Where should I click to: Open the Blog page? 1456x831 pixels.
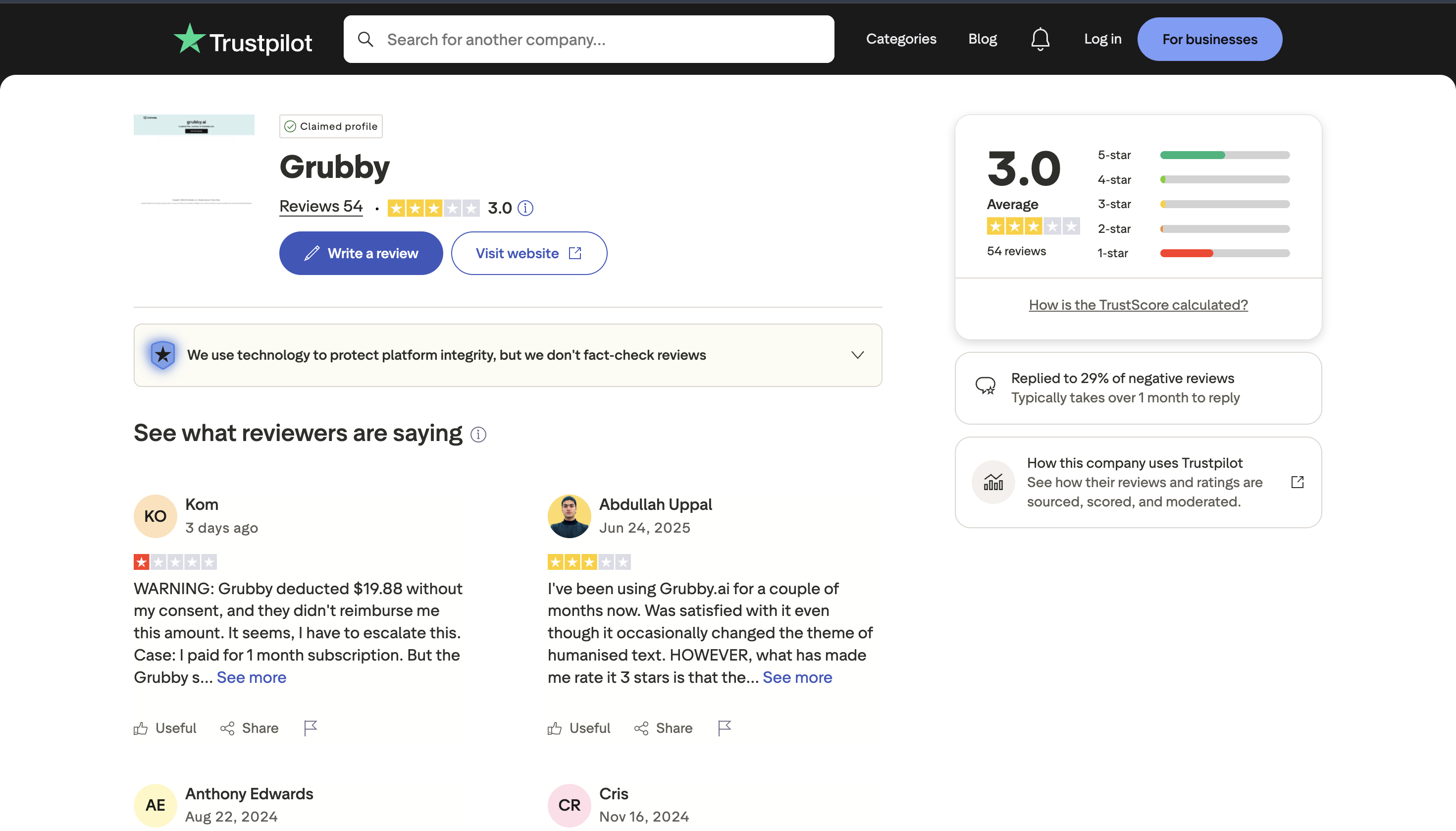pos(982,38)
